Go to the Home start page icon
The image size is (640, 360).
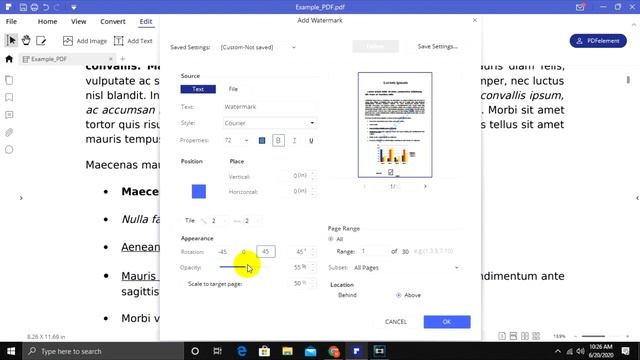pyautogui.click(x=9, y=59)
